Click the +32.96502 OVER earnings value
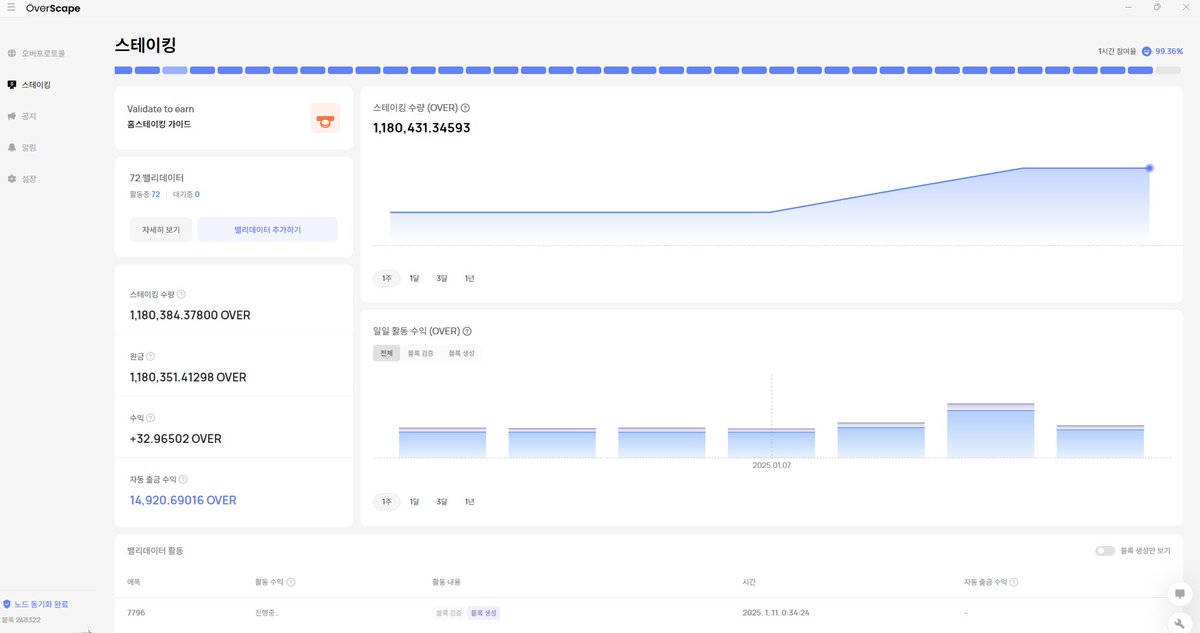 176,439
